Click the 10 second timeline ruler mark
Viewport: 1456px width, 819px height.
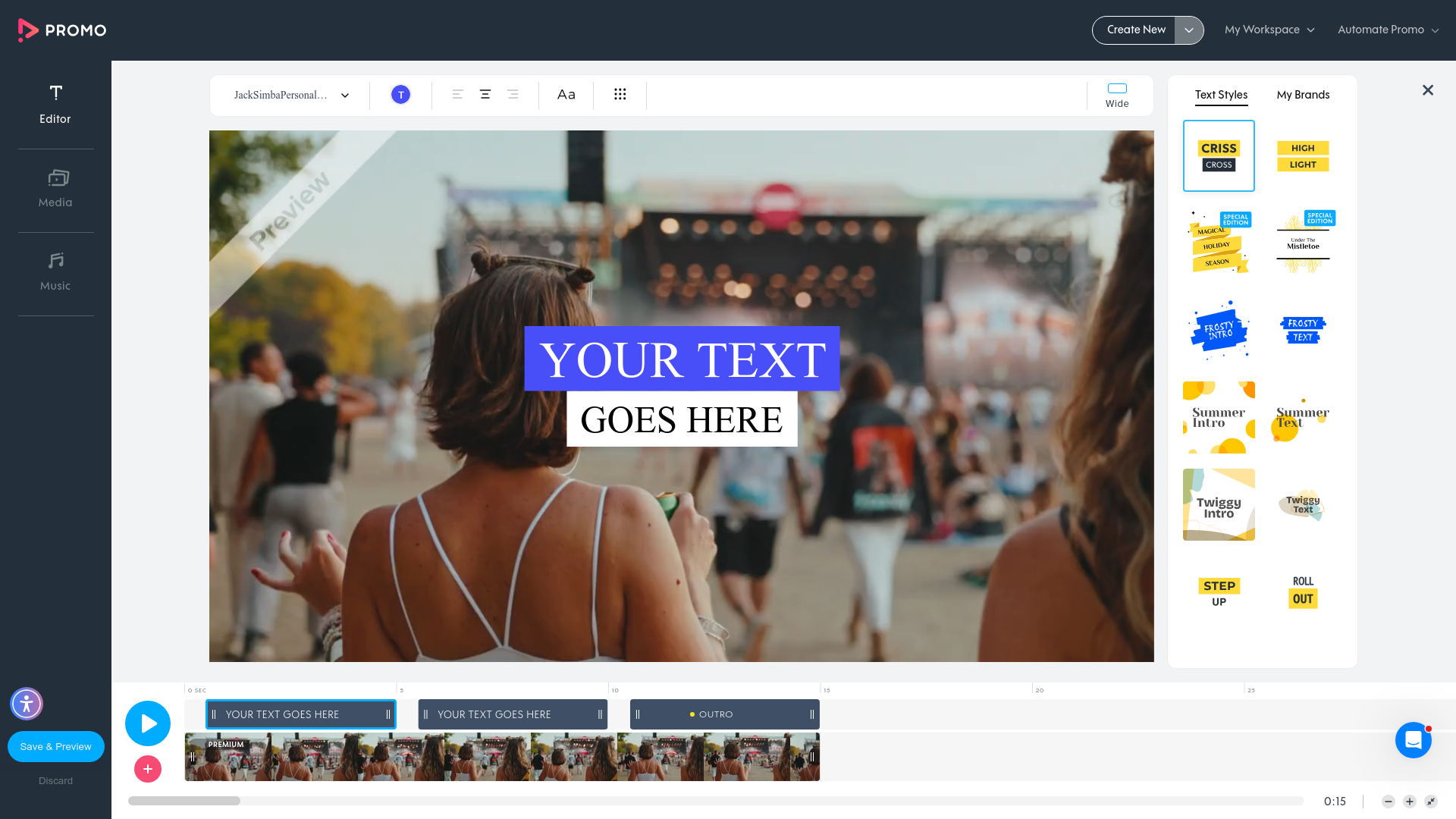615,690
